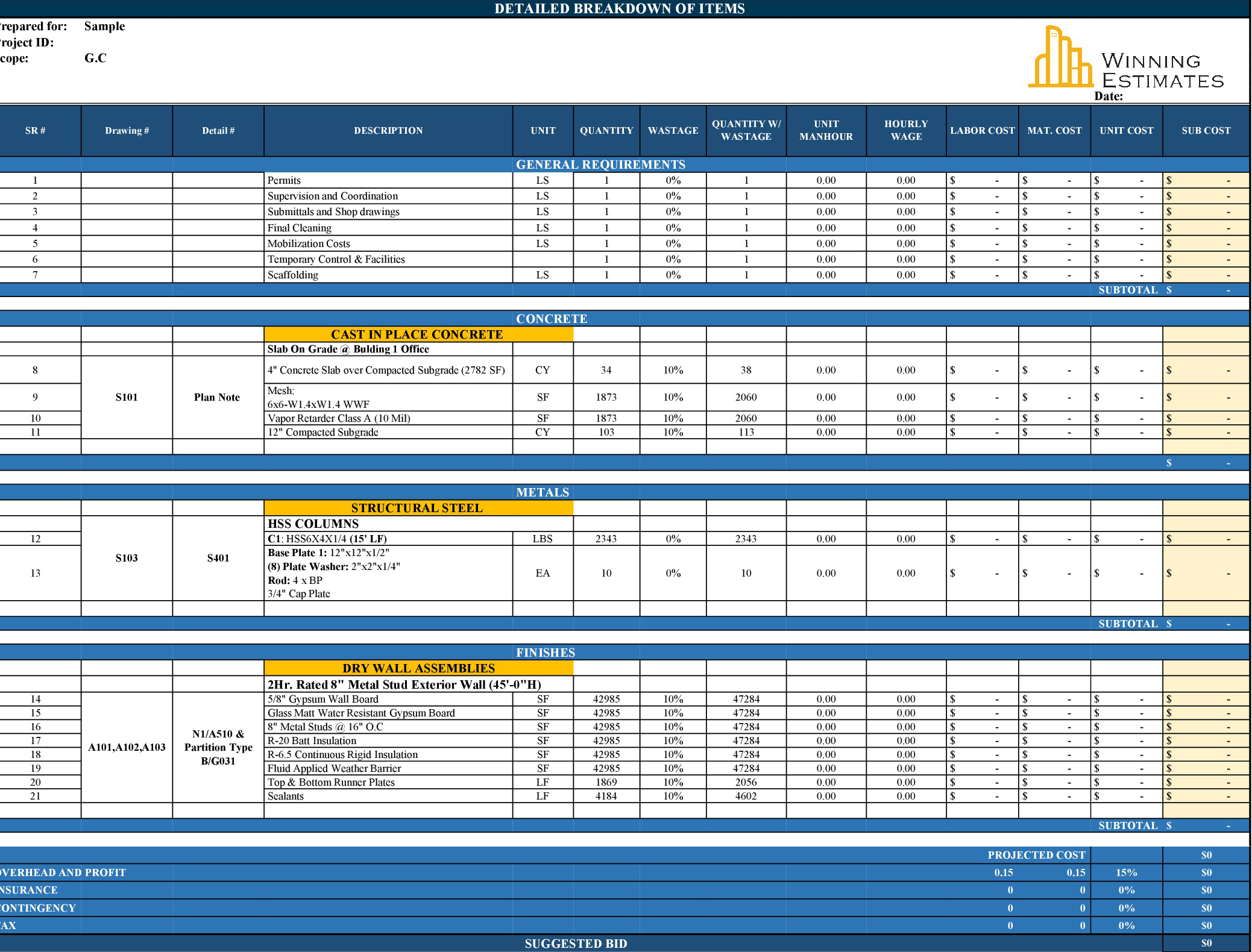1252x952 pixels.
Task: Select the 15% Overhead and Profit cell
Action: click(x=1126, y=872)
